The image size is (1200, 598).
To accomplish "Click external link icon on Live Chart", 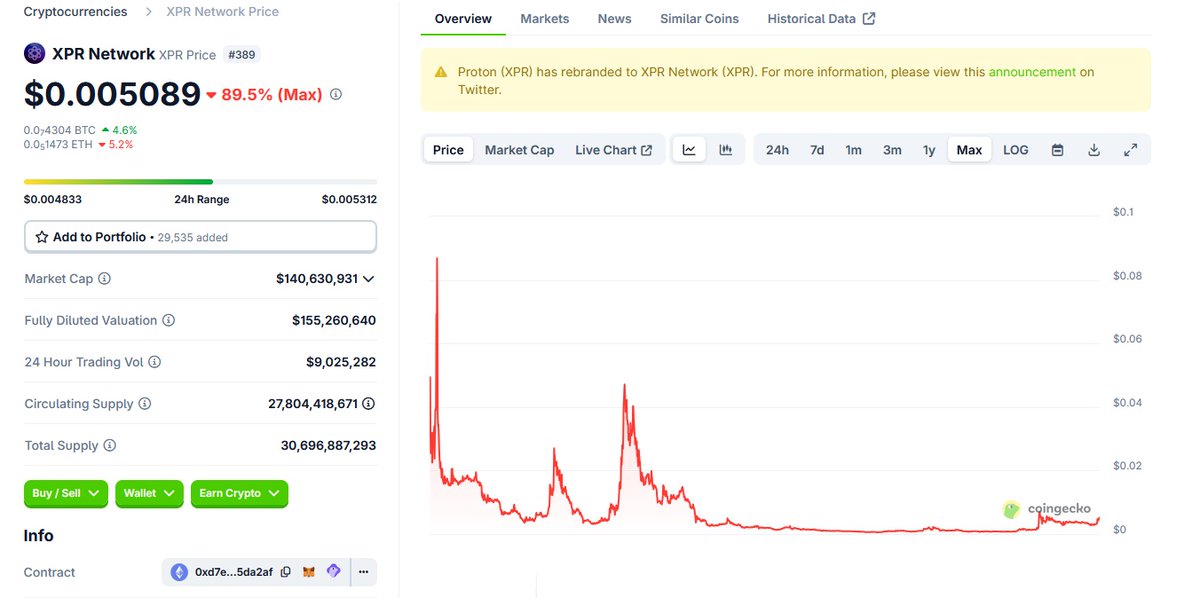I will pos(647,150).
